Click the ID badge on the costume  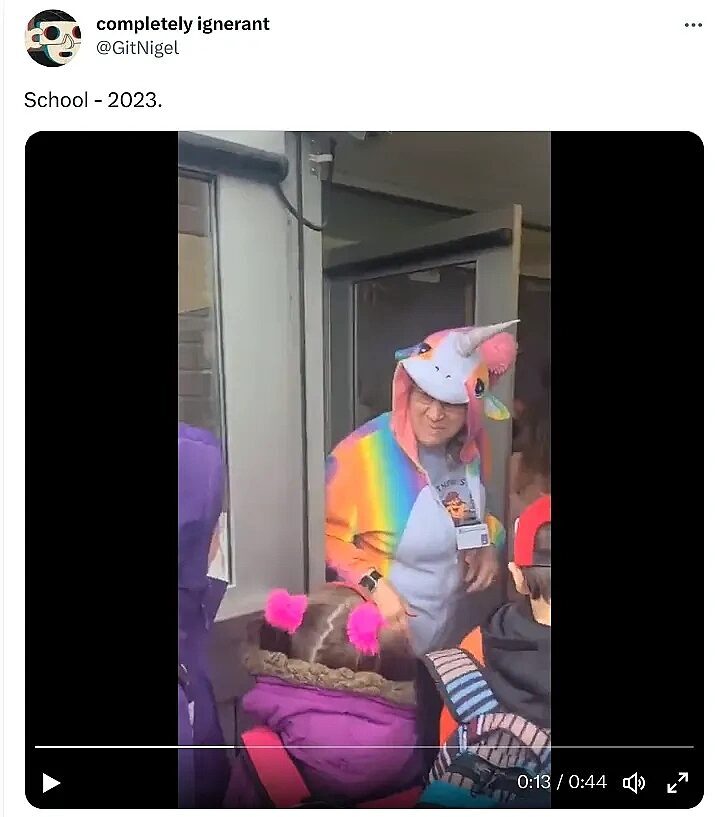(473, 537)
